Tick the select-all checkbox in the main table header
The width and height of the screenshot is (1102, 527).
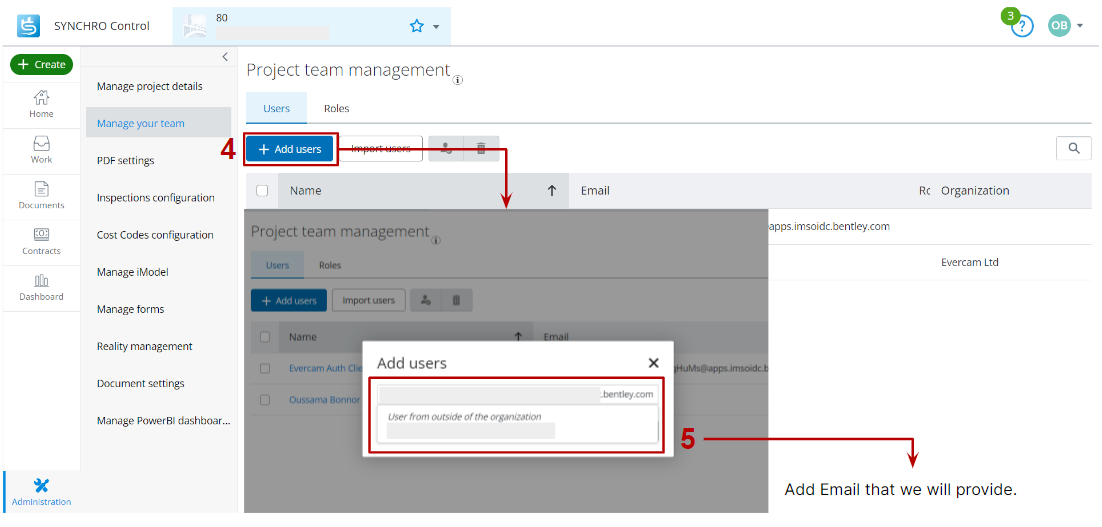(262, 190)
